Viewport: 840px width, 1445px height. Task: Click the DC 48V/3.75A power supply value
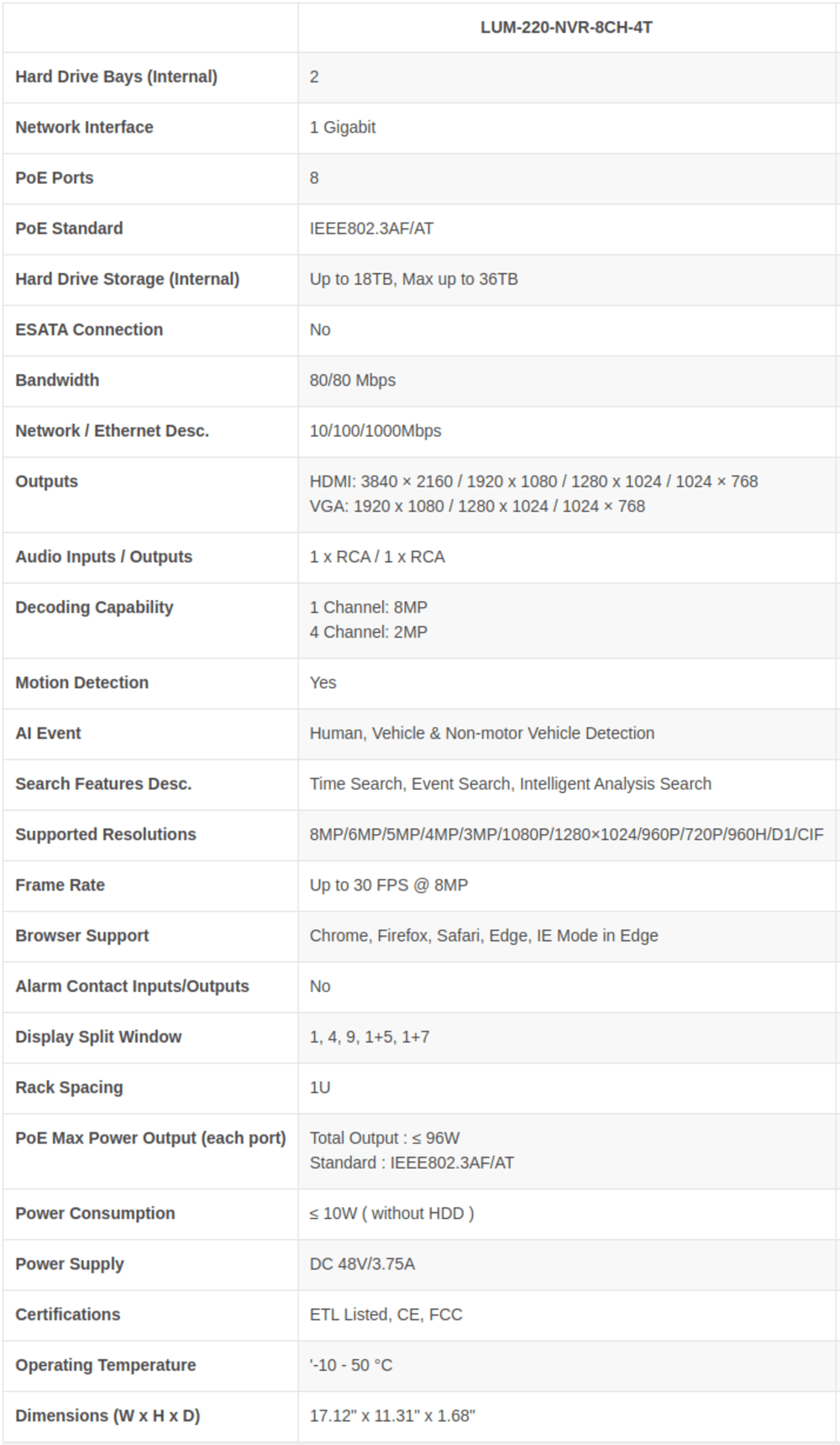[x=362, y=1264]
